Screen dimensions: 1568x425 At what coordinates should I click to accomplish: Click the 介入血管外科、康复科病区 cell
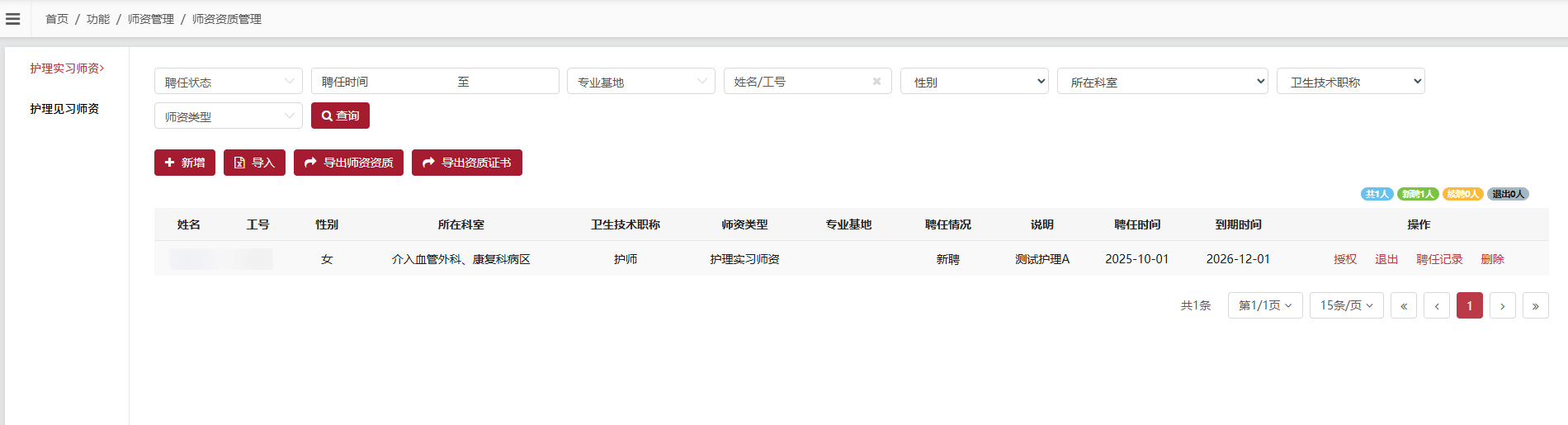click(461, 259)
